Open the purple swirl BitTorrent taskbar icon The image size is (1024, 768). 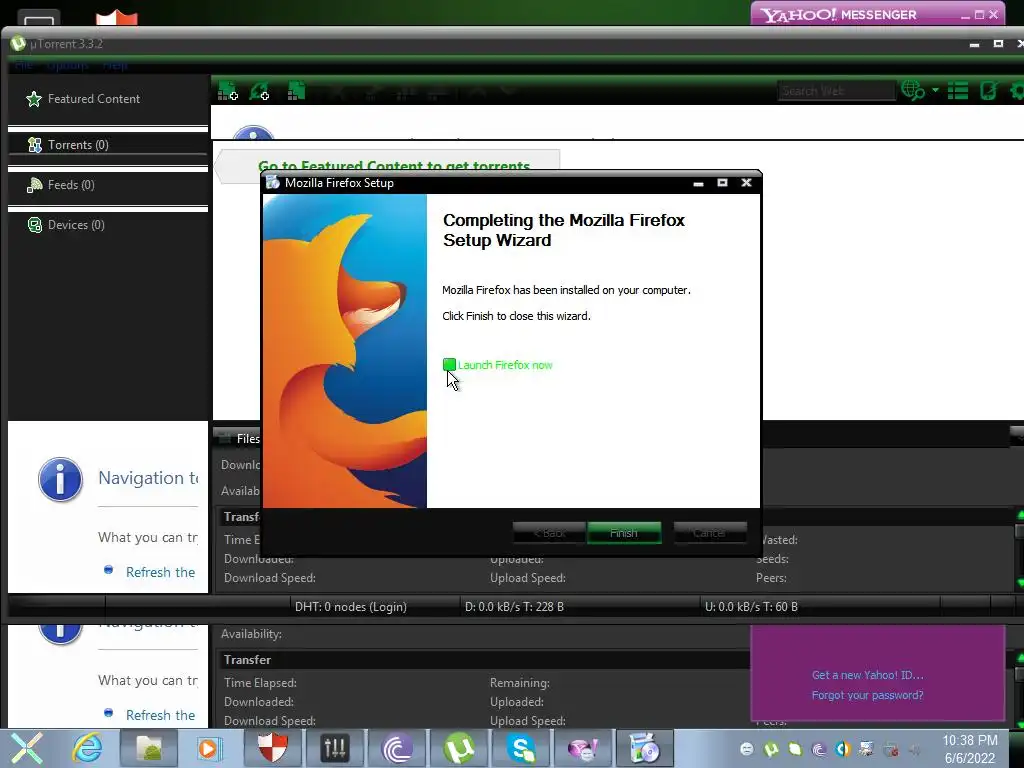[396, 748]
